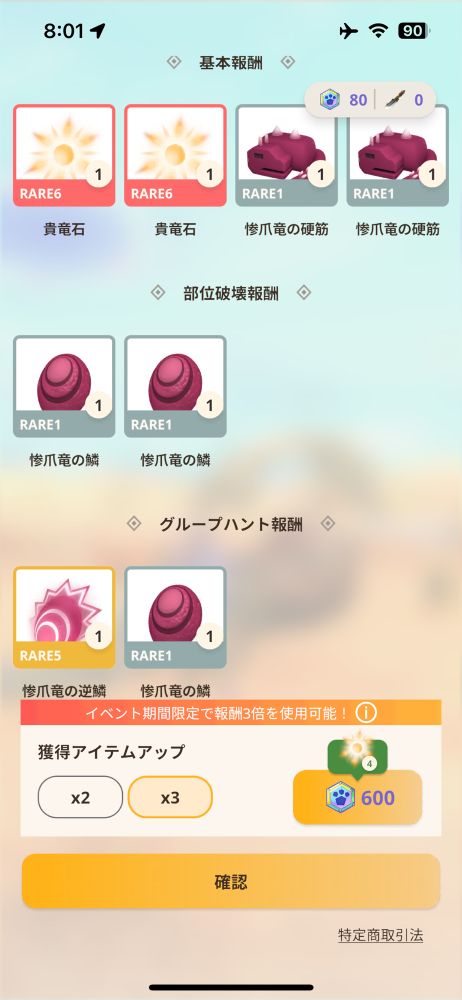Tap the 惨爪竜の逆鱗 RARE5 reward icon
This screenshot has height=1000, width=462.
pyautogui.click(x=64, y=617)
